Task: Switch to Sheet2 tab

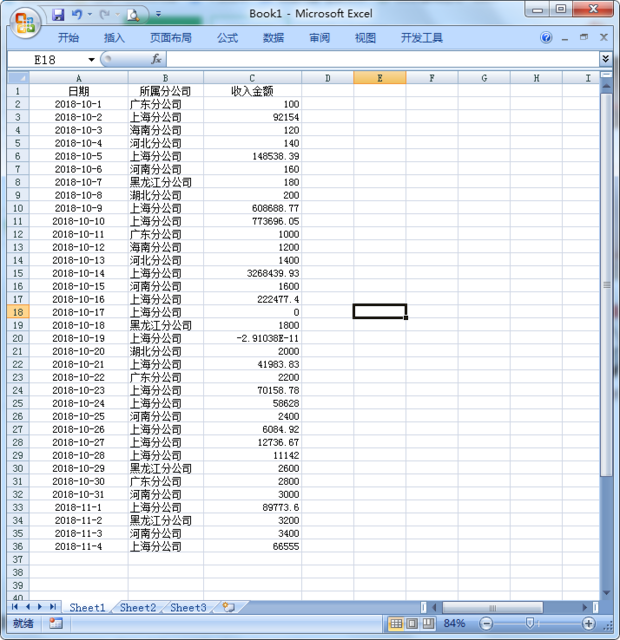Action: [138, 607]
